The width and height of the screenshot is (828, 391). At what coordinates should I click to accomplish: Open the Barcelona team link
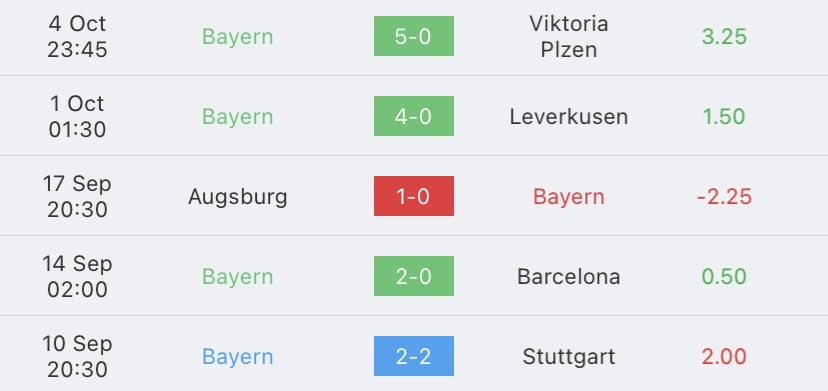[x=569, y=277]
